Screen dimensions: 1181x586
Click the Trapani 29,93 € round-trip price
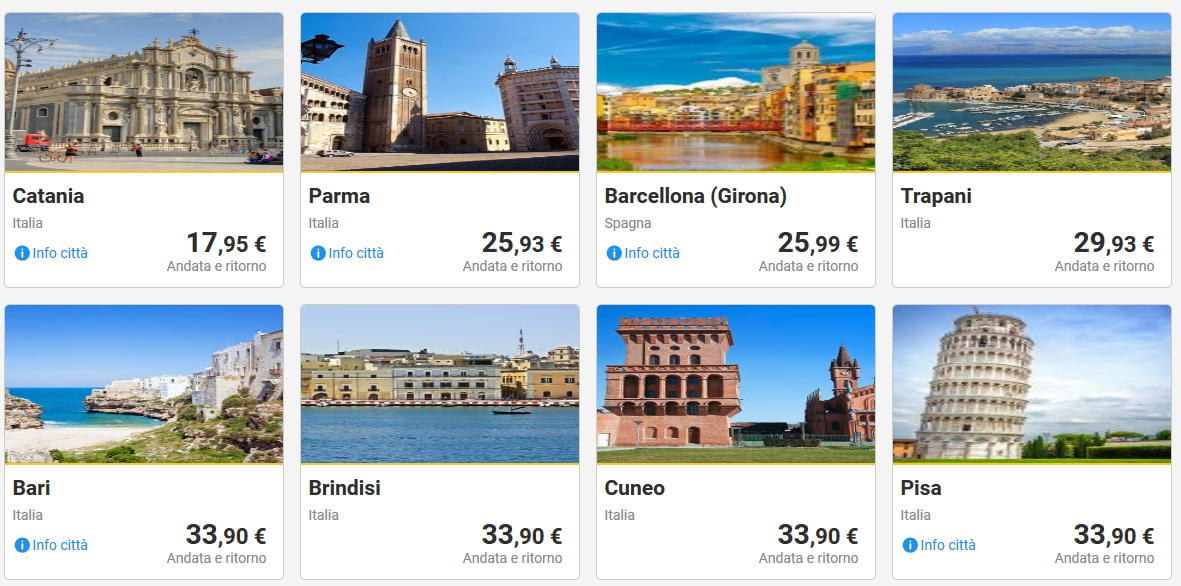point(1113,243)
